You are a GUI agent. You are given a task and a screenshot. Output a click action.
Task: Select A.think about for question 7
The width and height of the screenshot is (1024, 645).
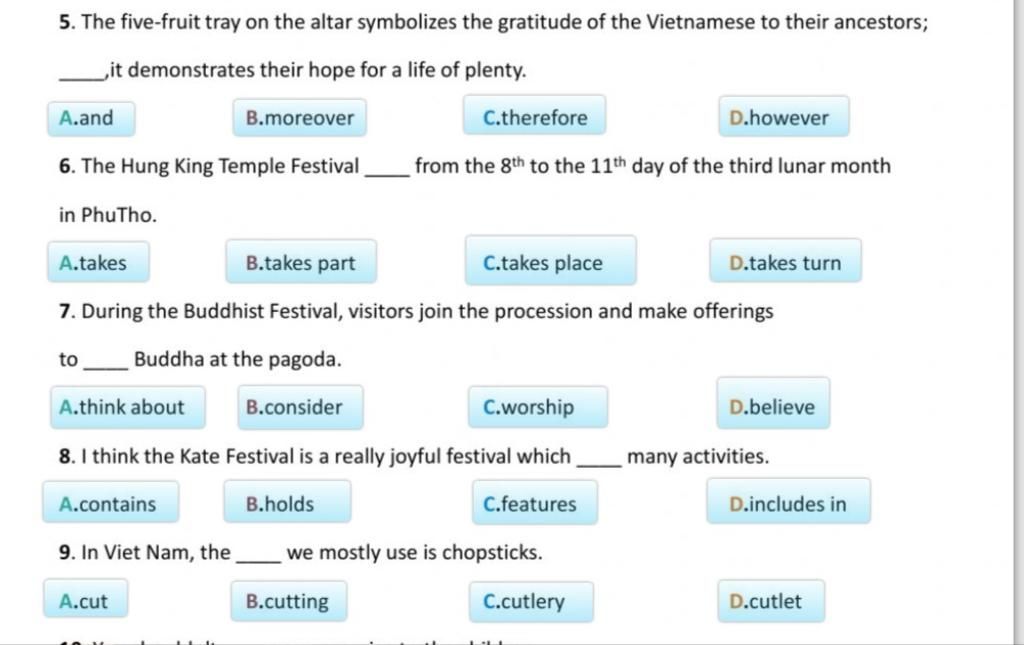128,407
